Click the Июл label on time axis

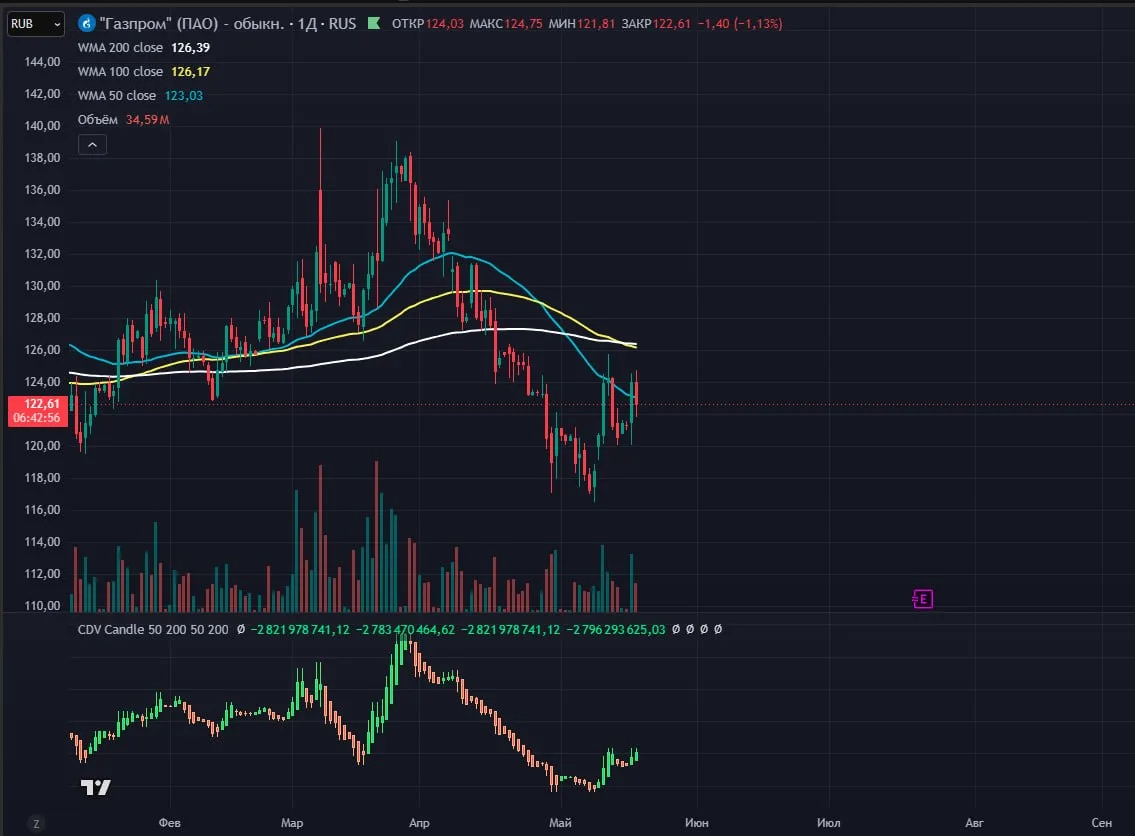(829, 823)
